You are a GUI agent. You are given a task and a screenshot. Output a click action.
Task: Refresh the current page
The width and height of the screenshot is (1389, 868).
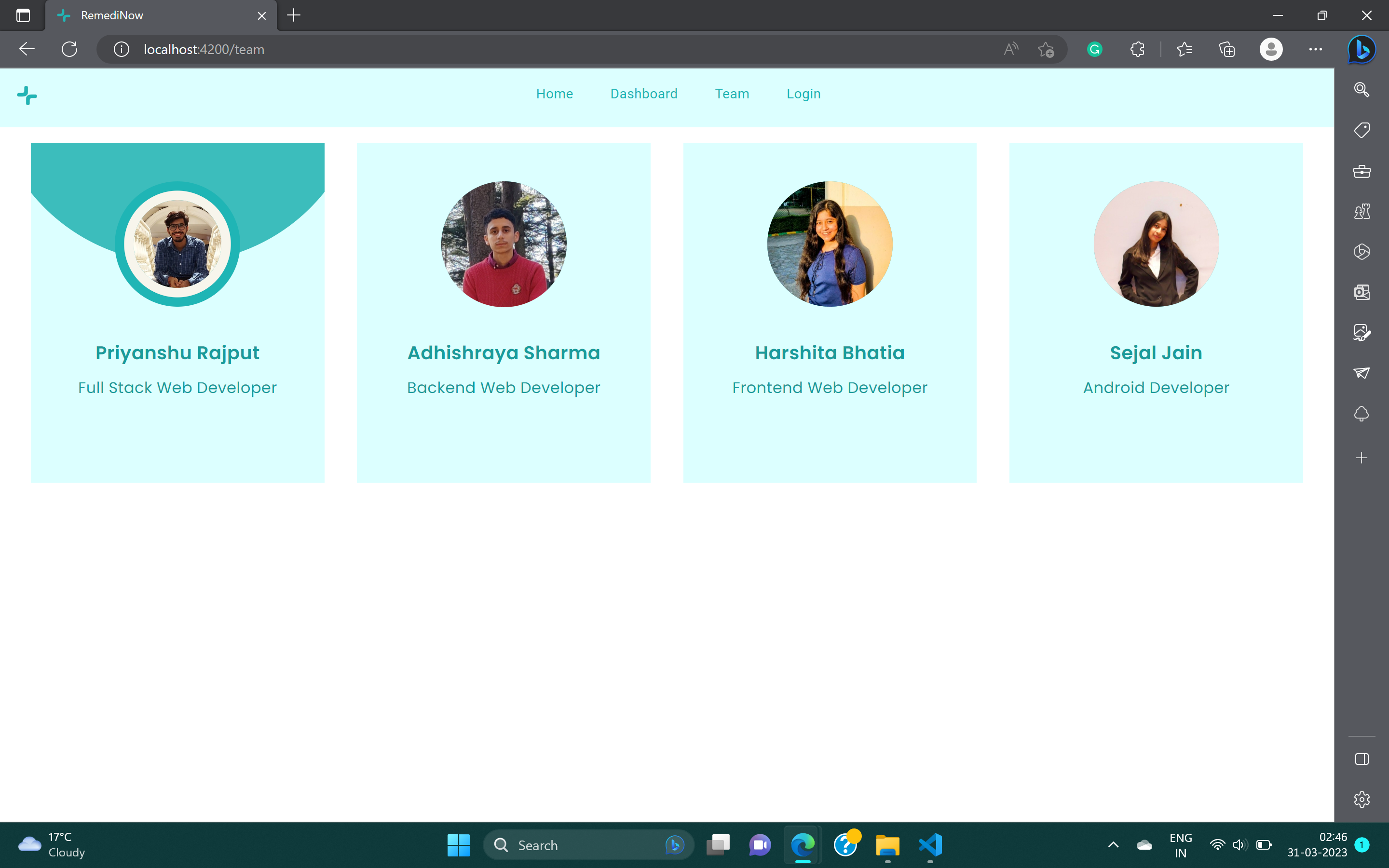[69, 49]
